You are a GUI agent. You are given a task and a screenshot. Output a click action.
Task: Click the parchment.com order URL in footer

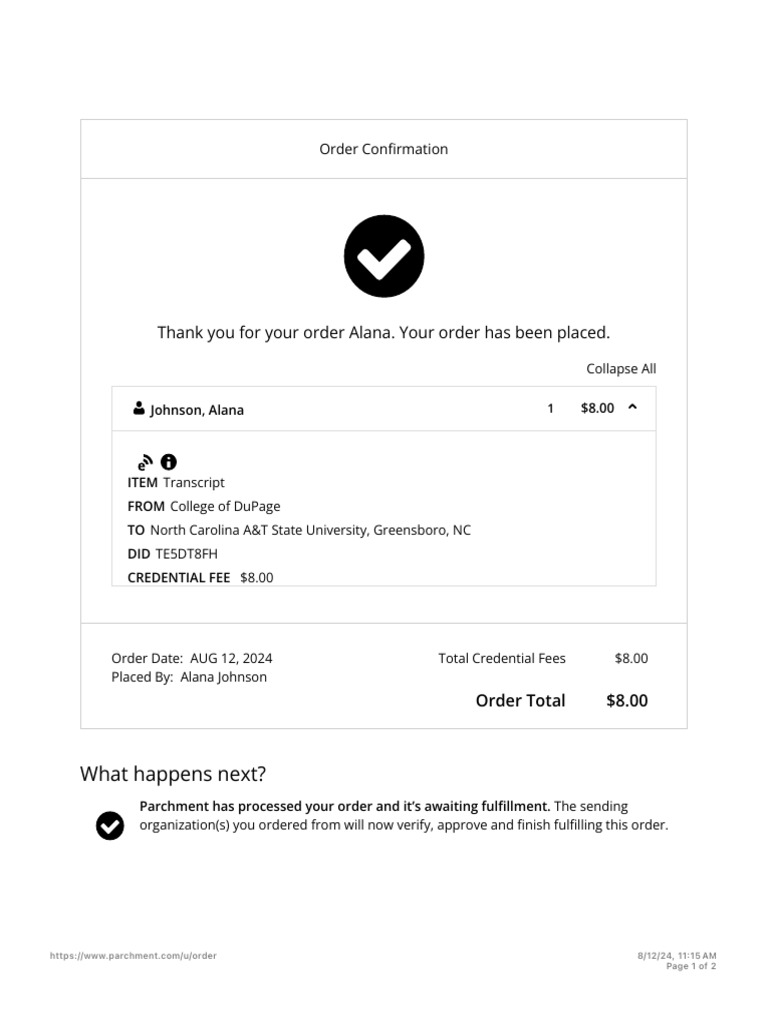coord(133,956)
